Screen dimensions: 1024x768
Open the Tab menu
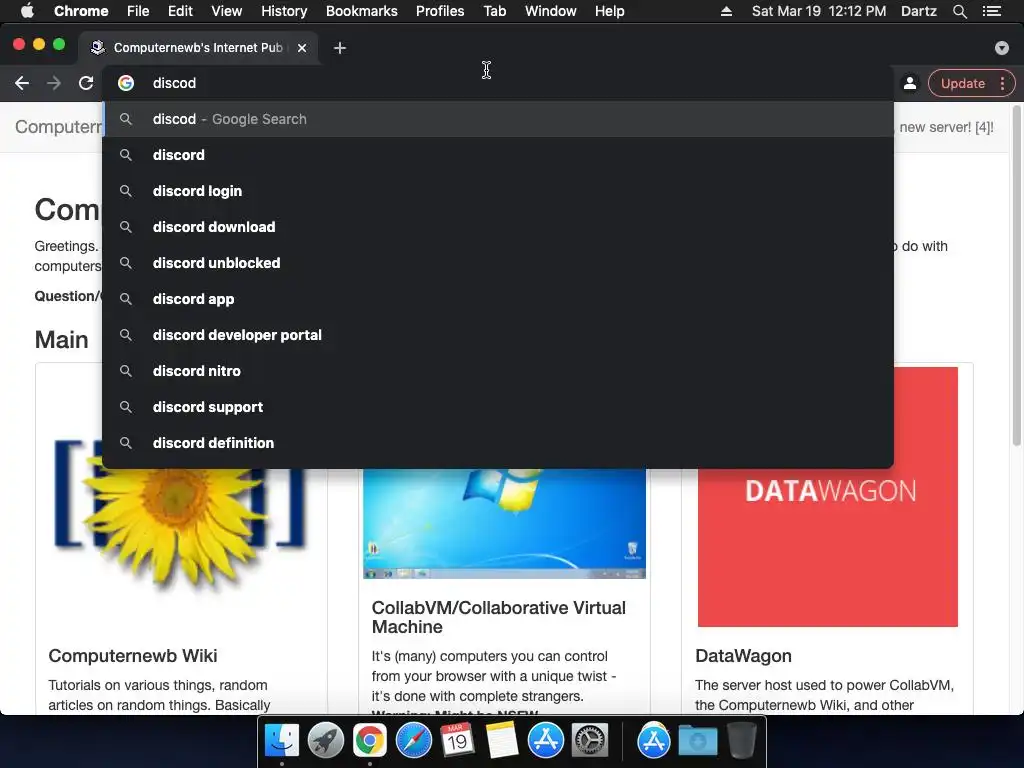point(494,11)
